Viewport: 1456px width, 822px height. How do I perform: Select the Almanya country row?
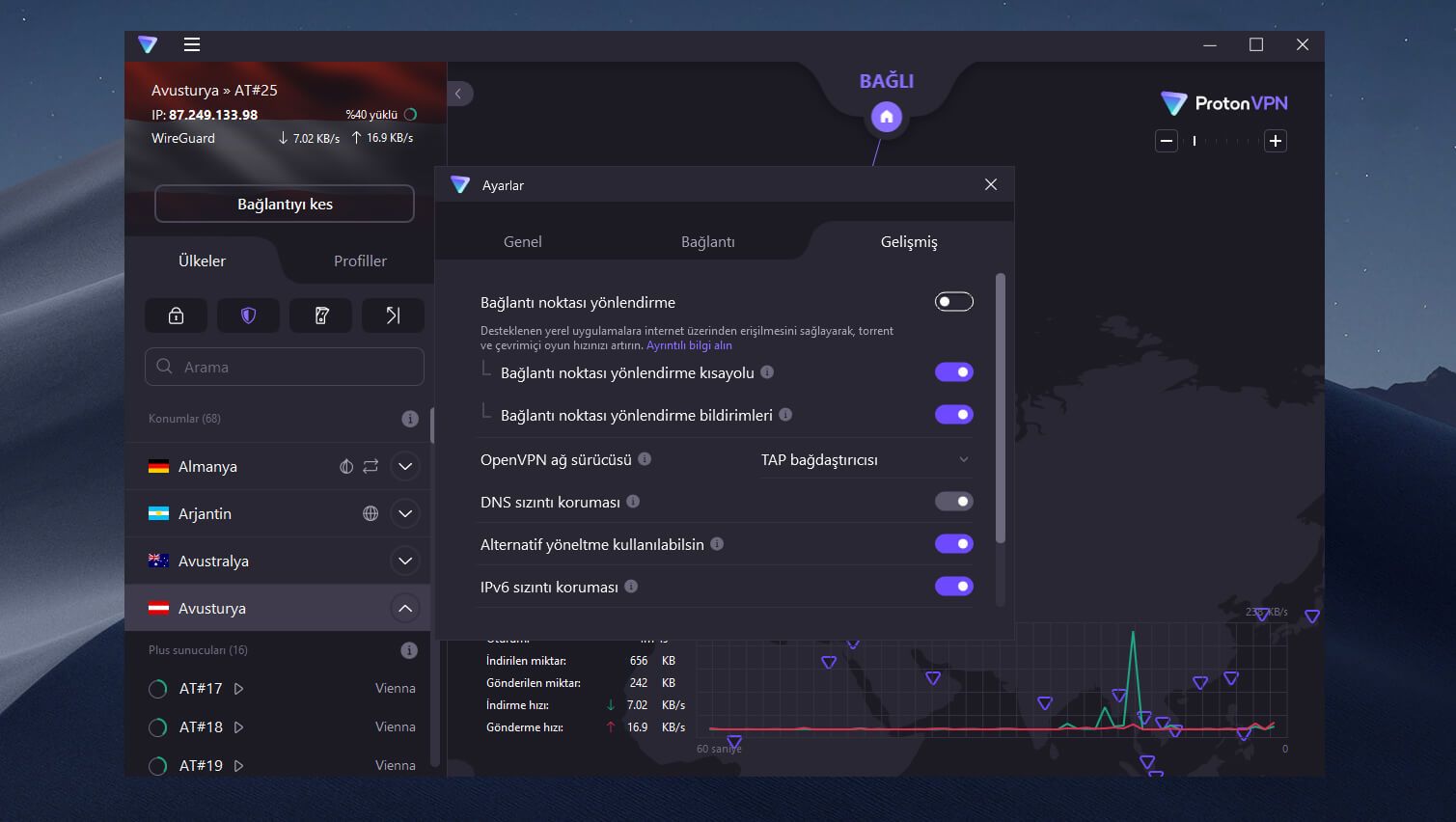pos(278,466)
